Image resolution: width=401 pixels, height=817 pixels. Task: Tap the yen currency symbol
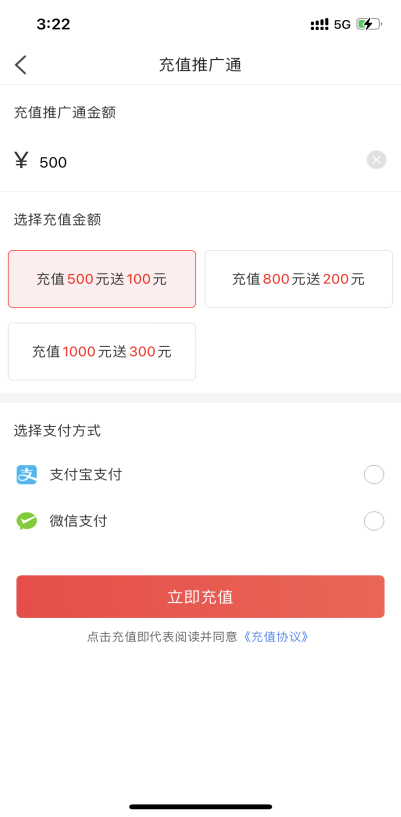point(21,161)
